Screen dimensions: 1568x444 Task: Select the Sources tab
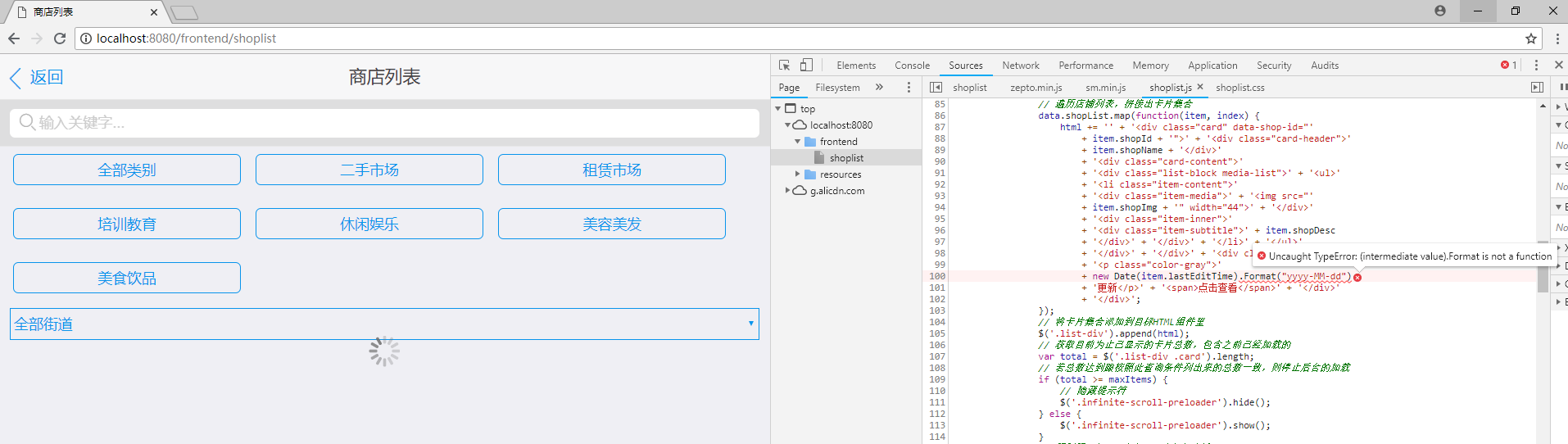966,66
